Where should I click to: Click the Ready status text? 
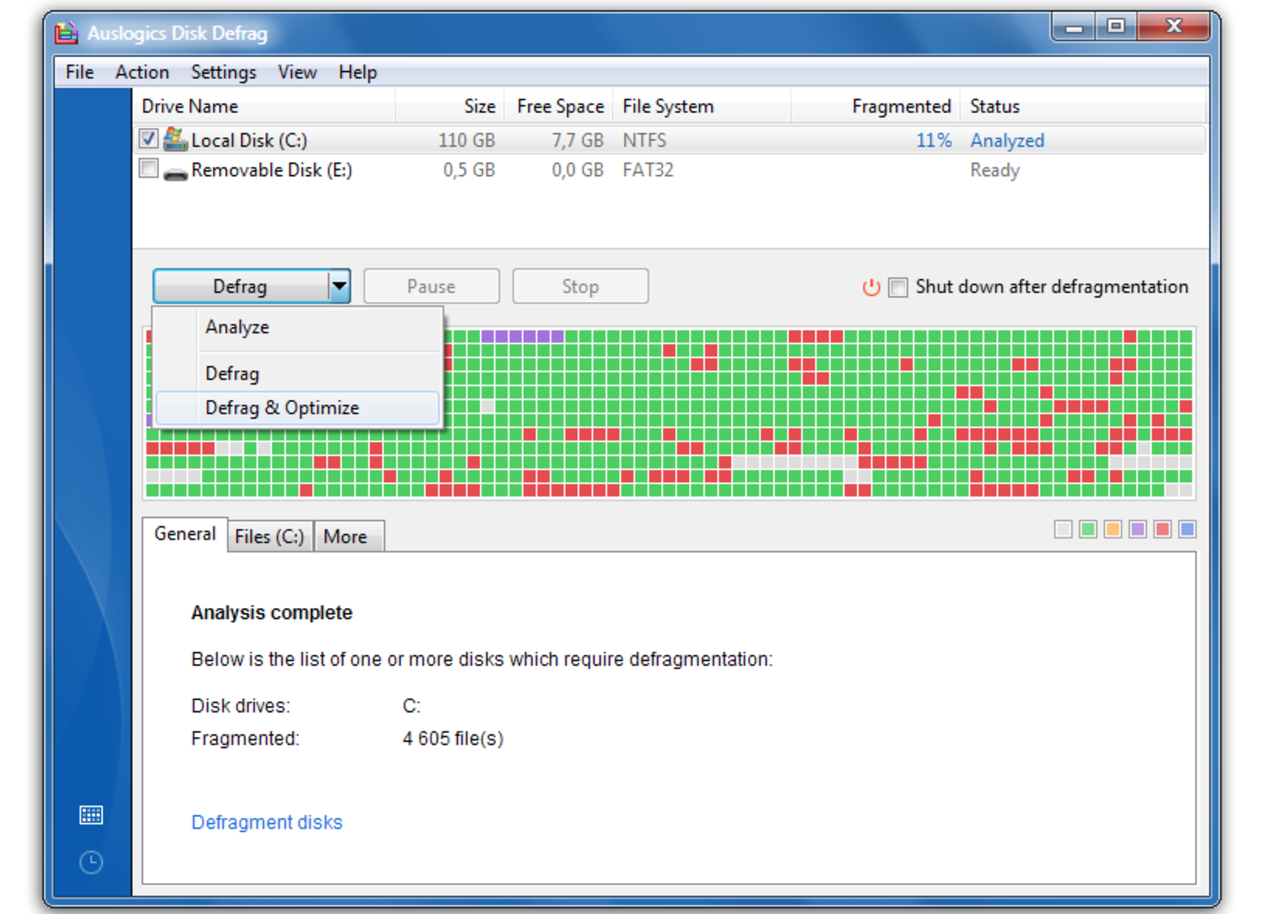tap(995, 171)
